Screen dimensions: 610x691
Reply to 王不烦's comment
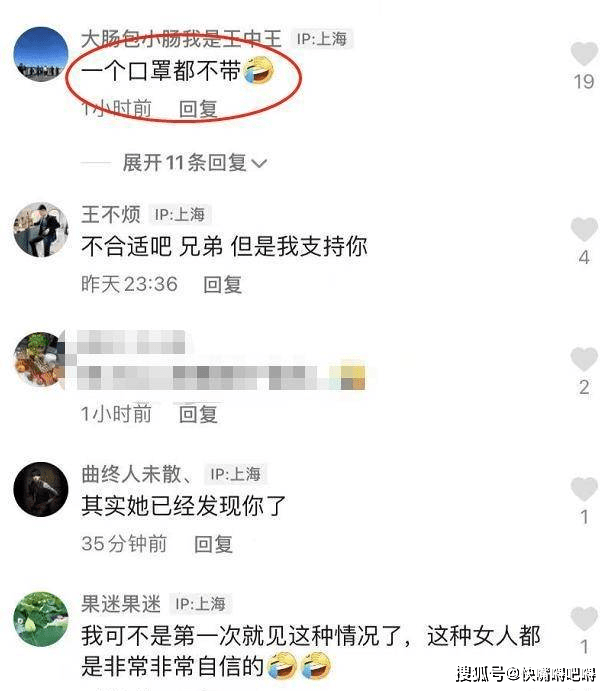[222, 284]
